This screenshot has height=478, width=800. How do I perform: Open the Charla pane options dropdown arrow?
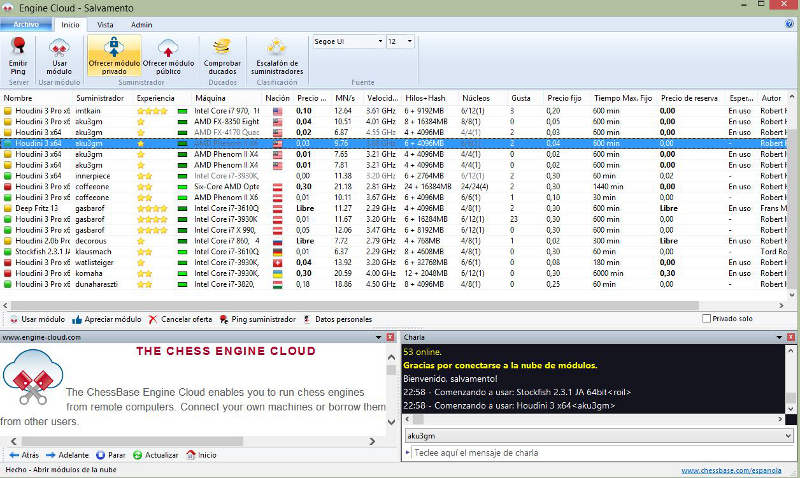pos(779,337)
